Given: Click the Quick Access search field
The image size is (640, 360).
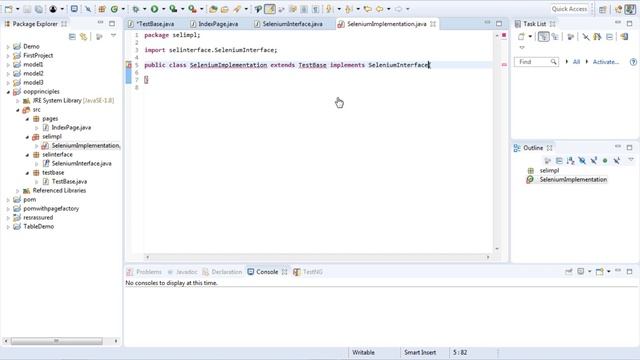Looking at the screenshot, I should pyautogui.click(x=569, y=9).
